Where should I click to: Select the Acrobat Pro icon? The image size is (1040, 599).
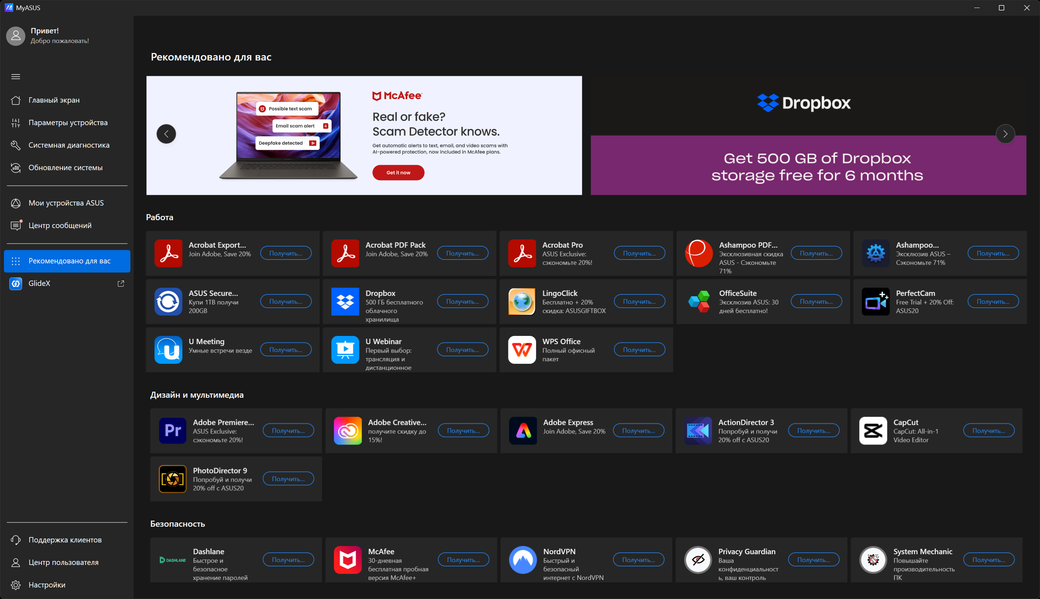[522, 253]
